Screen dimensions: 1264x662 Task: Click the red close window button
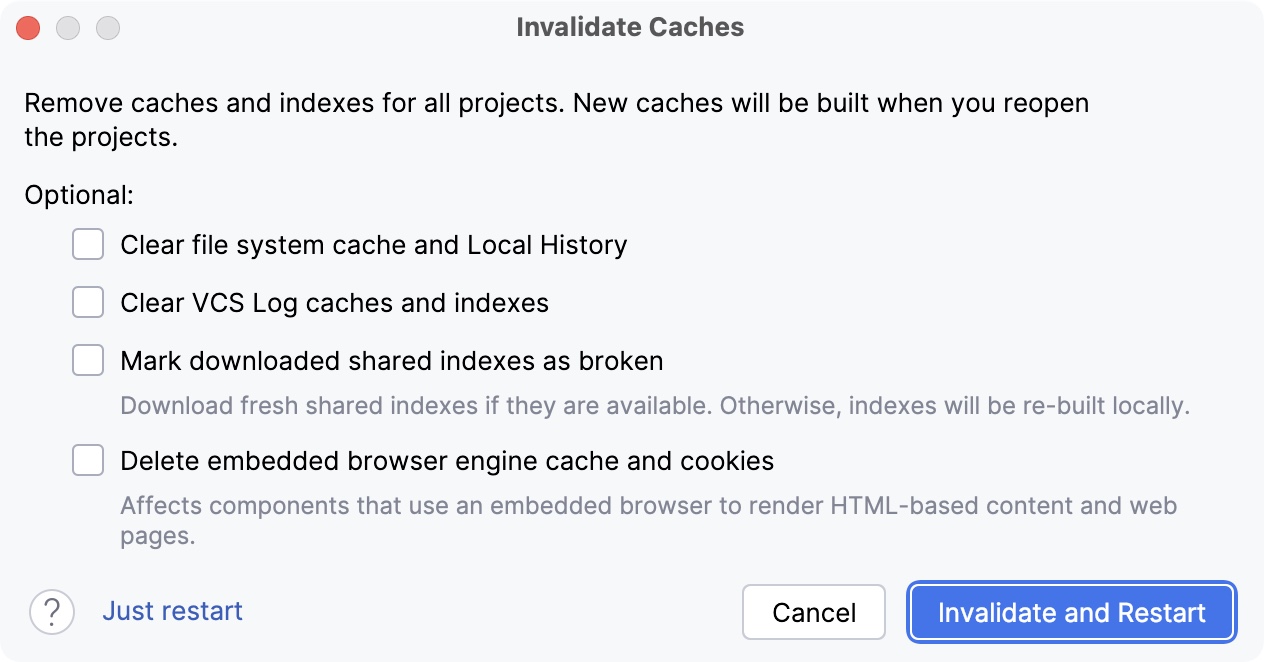click(x=28, y=27)
